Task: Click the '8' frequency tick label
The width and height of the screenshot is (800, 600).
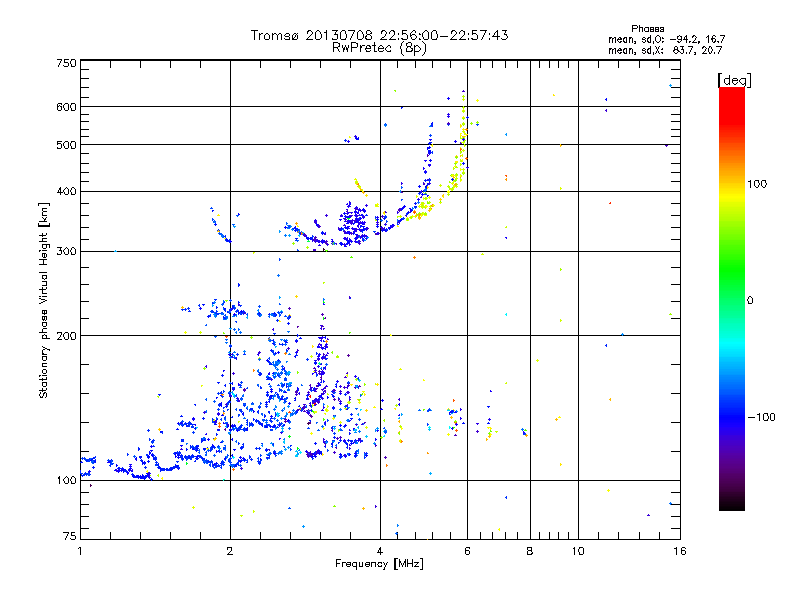Action: (530, 551)
